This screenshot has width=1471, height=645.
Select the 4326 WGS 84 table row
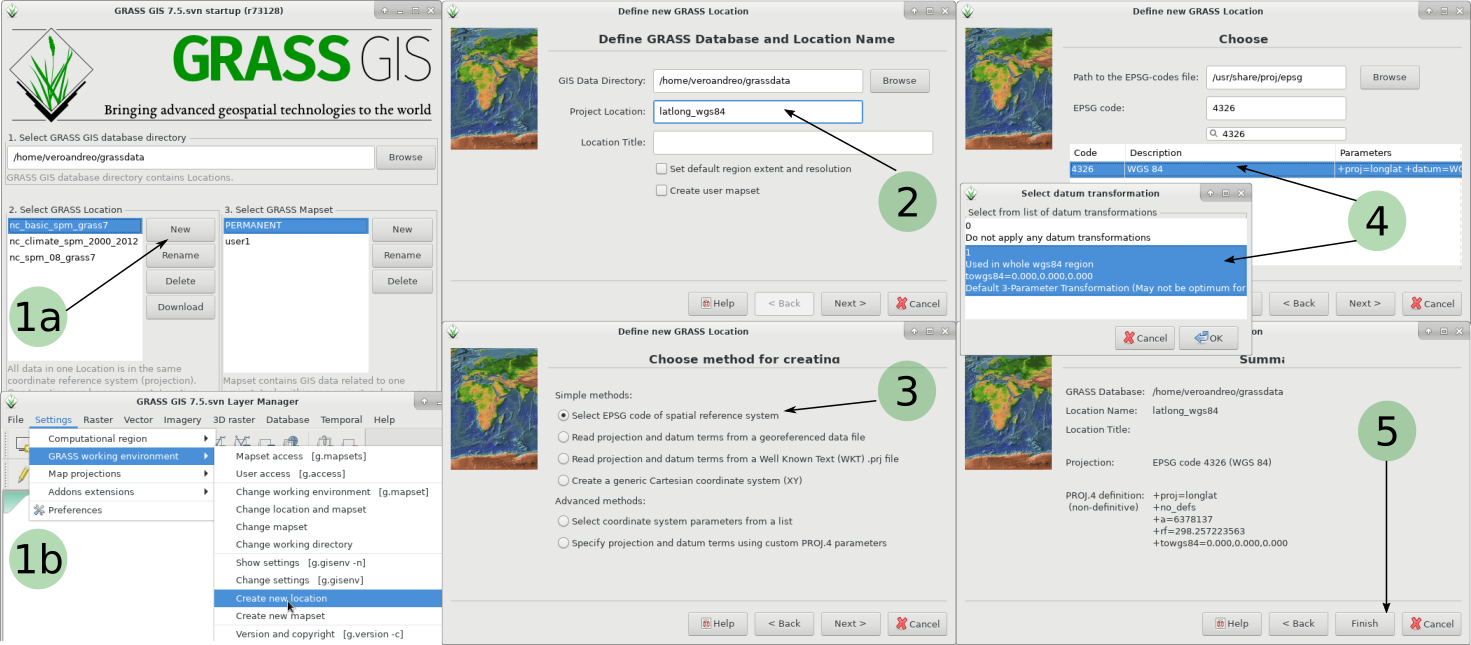coord(1266,169)
